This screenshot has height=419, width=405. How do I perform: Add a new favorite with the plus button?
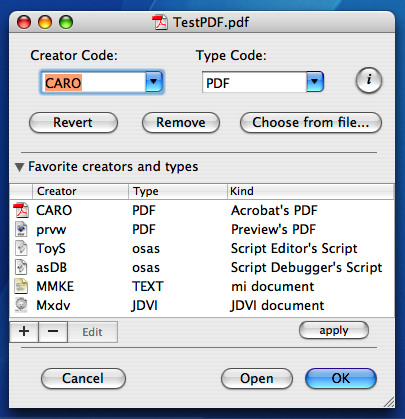pos(24,332)
